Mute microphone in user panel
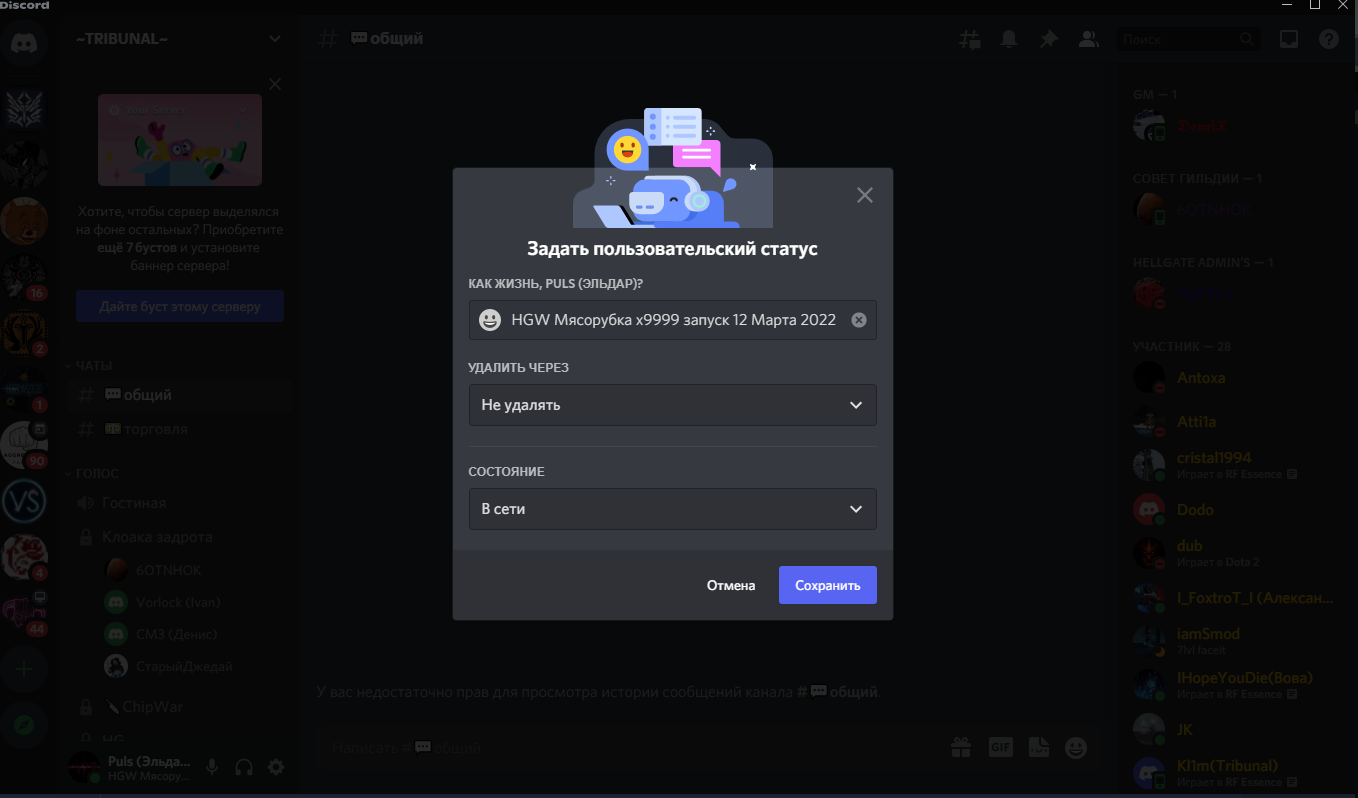The width and height of the screenshot is (1358, 798). (211, 767)
